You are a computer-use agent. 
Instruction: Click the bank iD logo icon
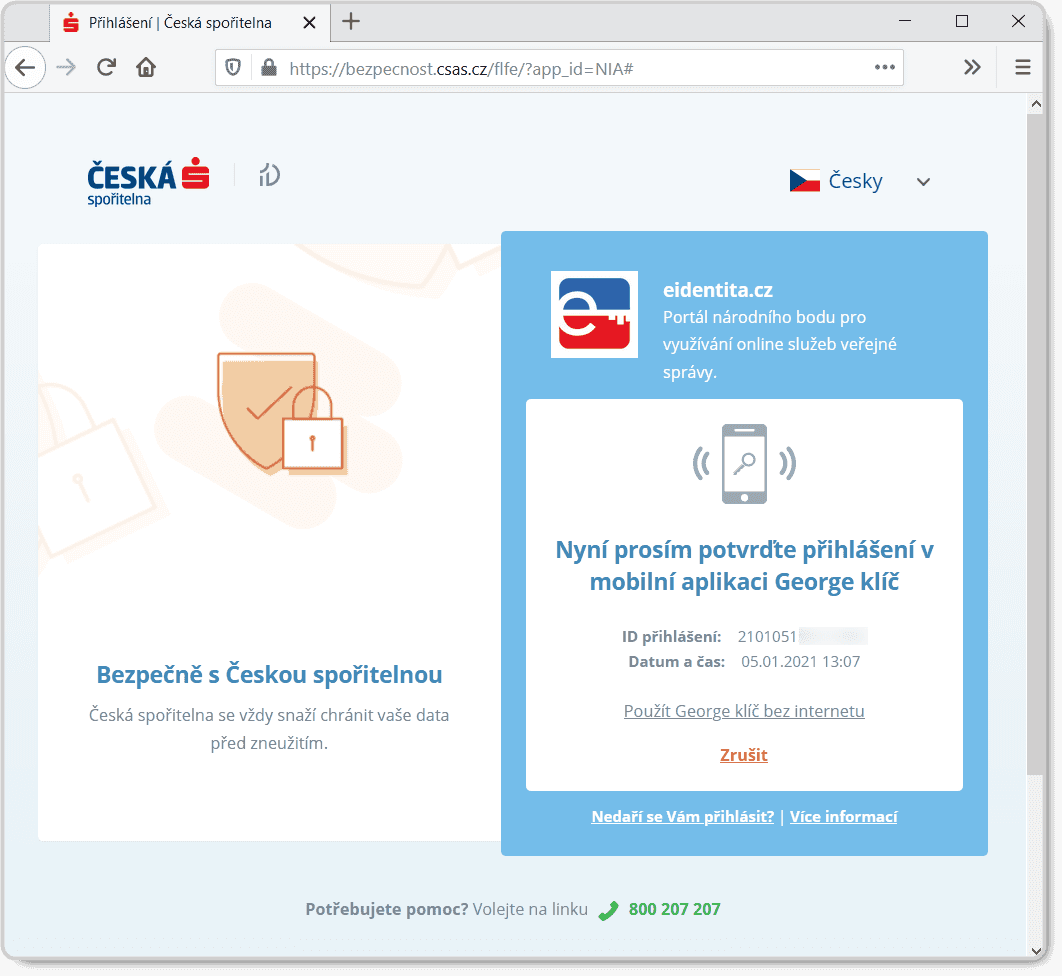[x=270, y=175]
